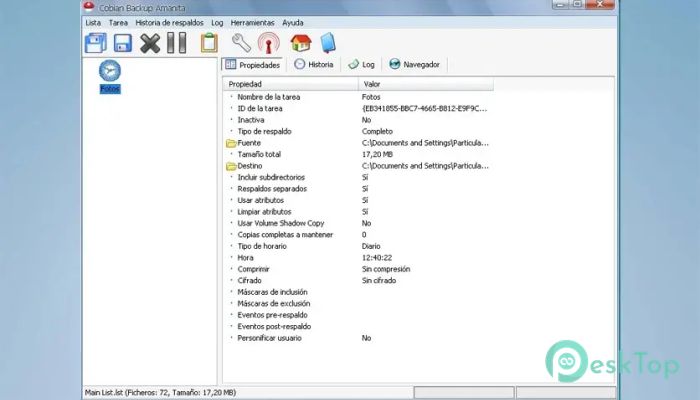Switch to the Propiedades tab
The image size is (700, 400).
[252, 65]
